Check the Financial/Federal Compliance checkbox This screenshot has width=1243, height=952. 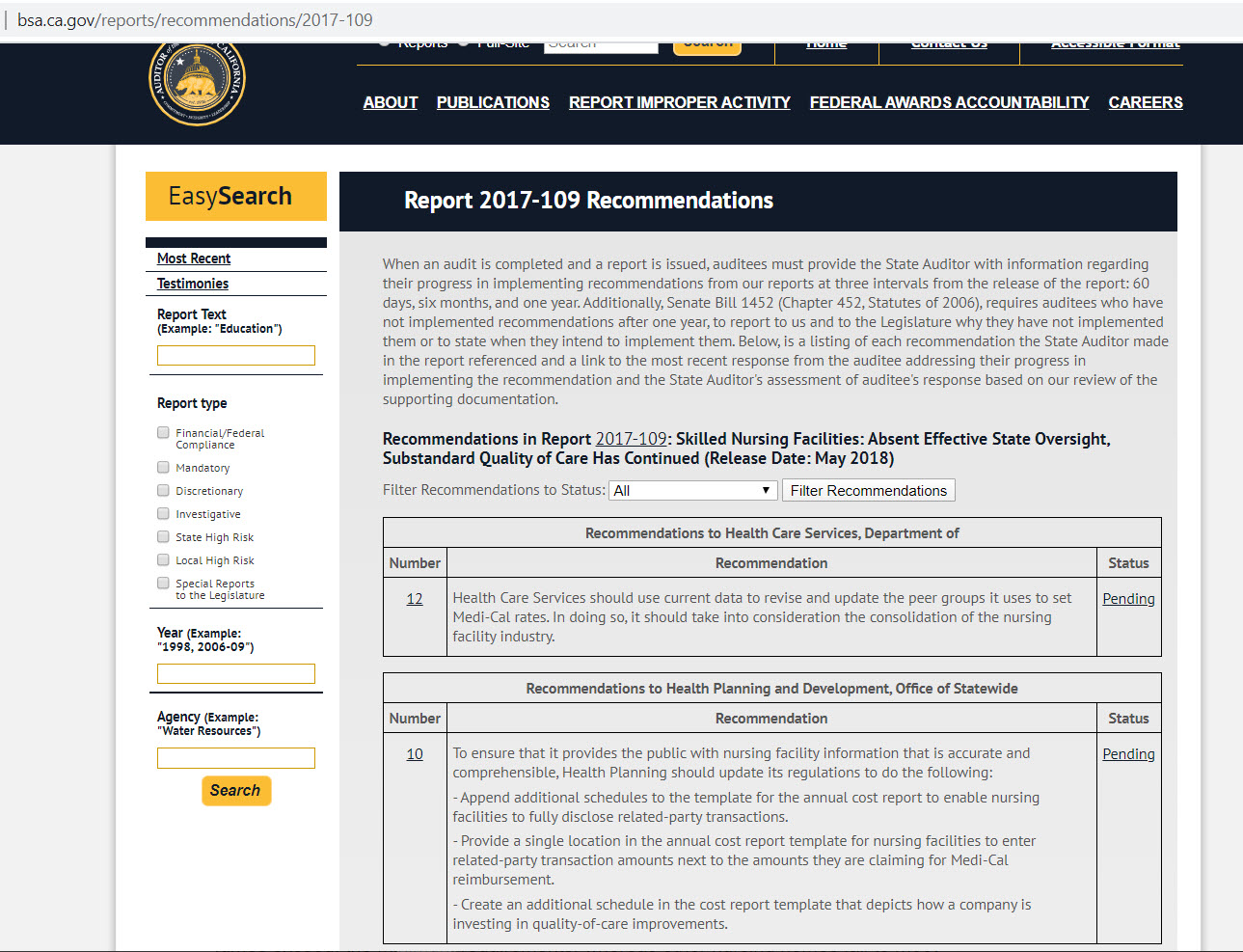(x=164, y=433)
